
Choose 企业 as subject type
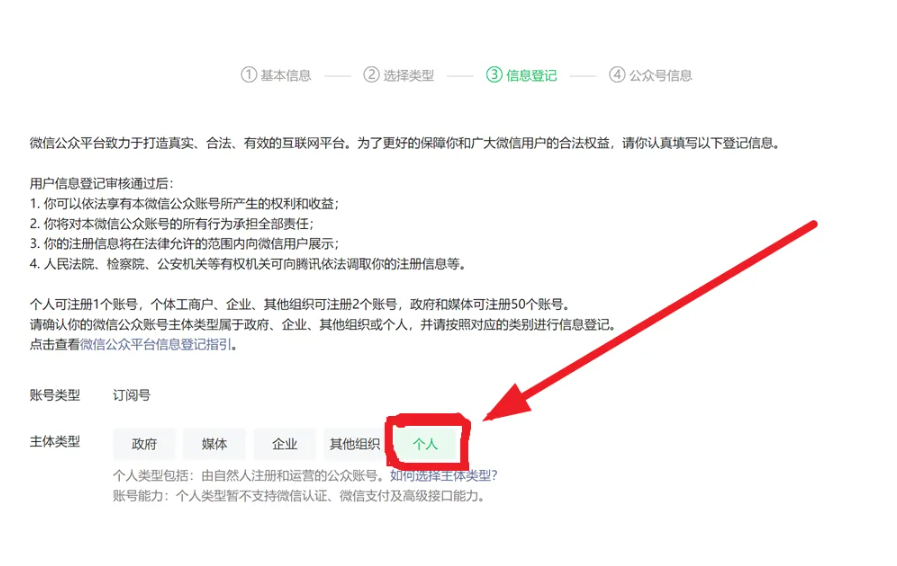(285, 444)
